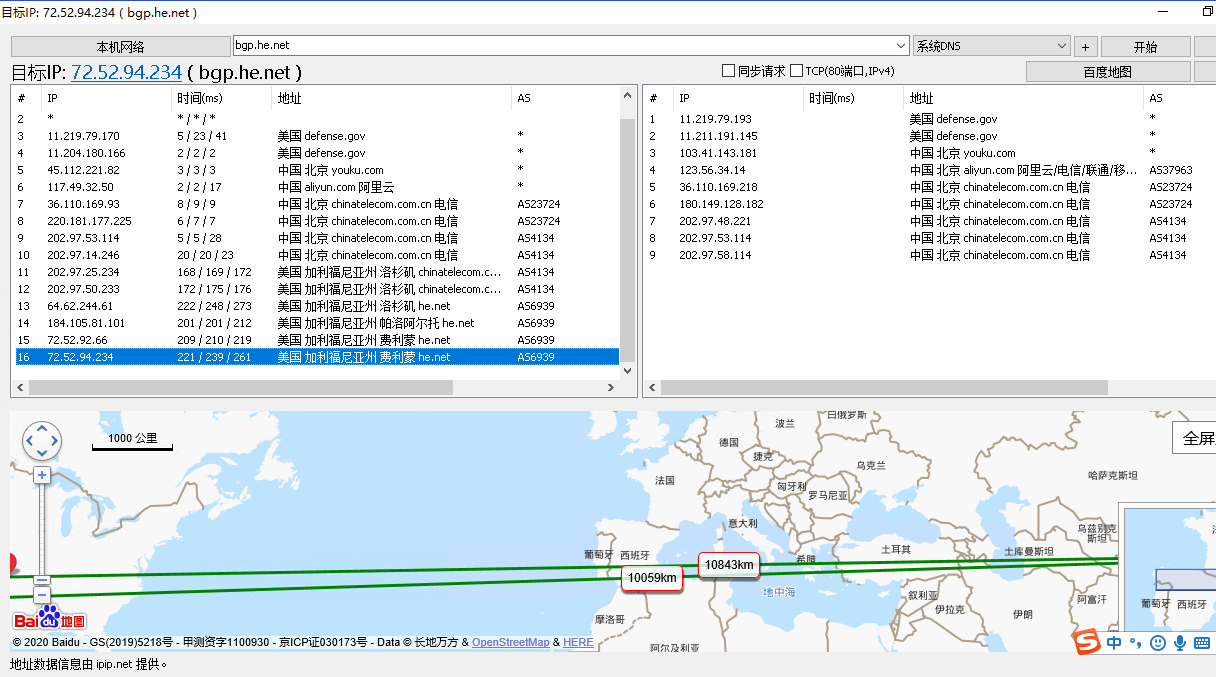Viewport: 1216px width, 677px height.
Task: Click the 地址 column header in right table
Action: click(921, 98)
